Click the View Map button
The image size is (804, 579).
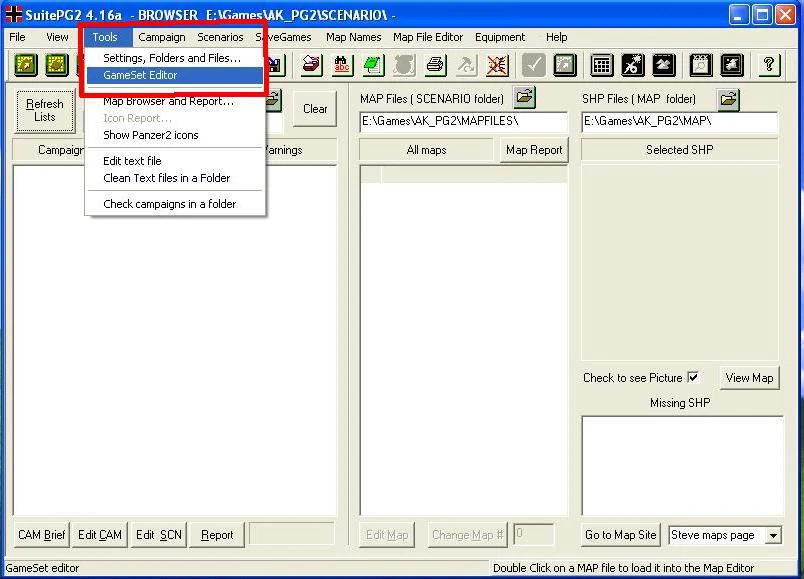point(749,378)
